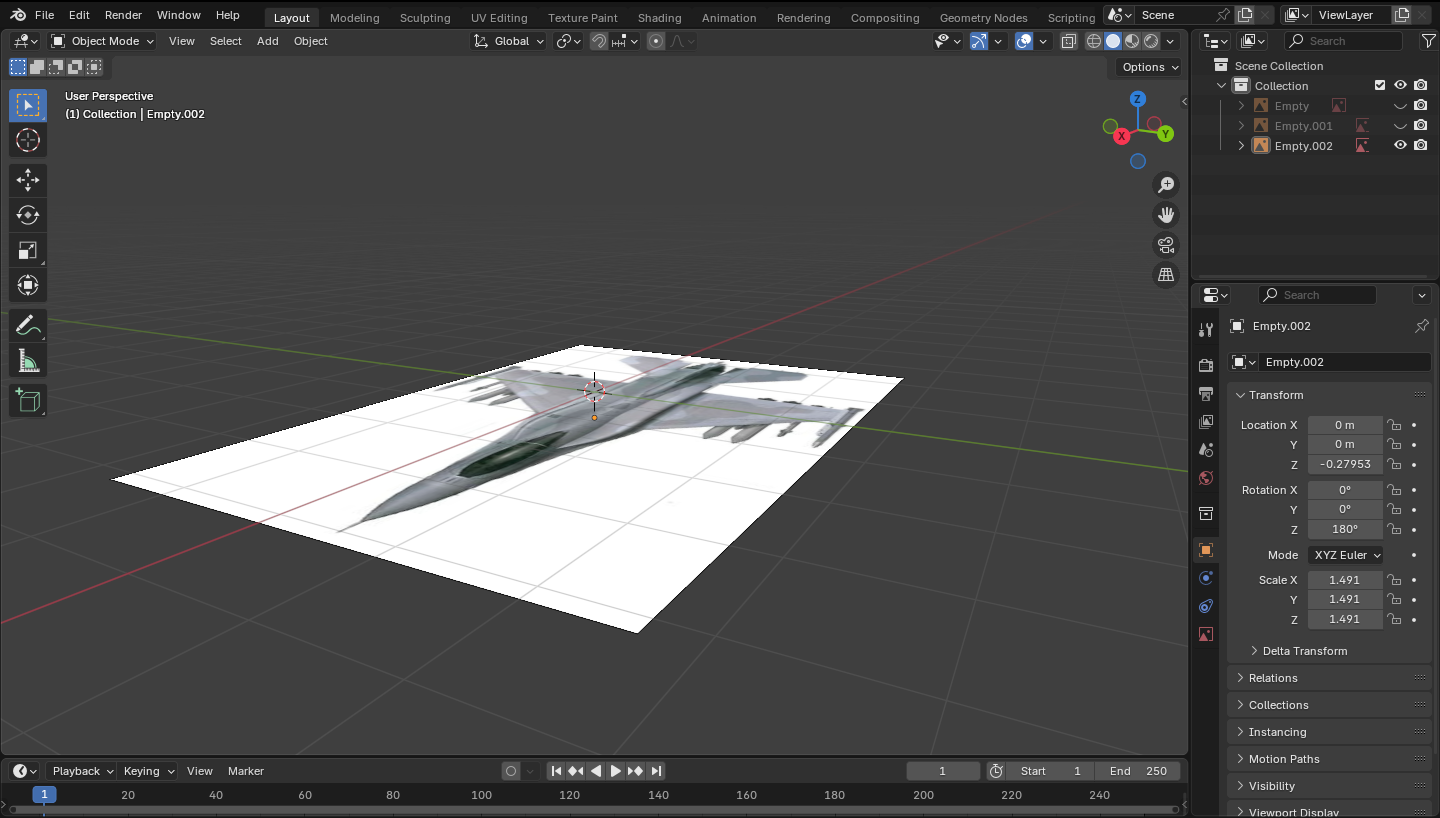Open the Global orientation dropdown
Screen dimensions: 1440x818
509,41
